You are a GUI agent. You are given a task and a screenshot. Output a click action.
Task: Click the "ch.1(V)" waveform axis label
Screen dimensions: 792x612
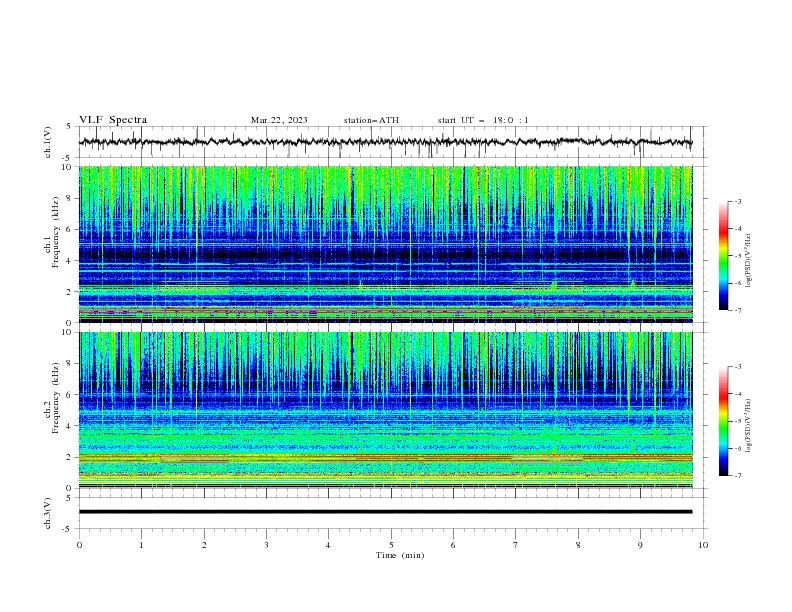pos(48,142)
